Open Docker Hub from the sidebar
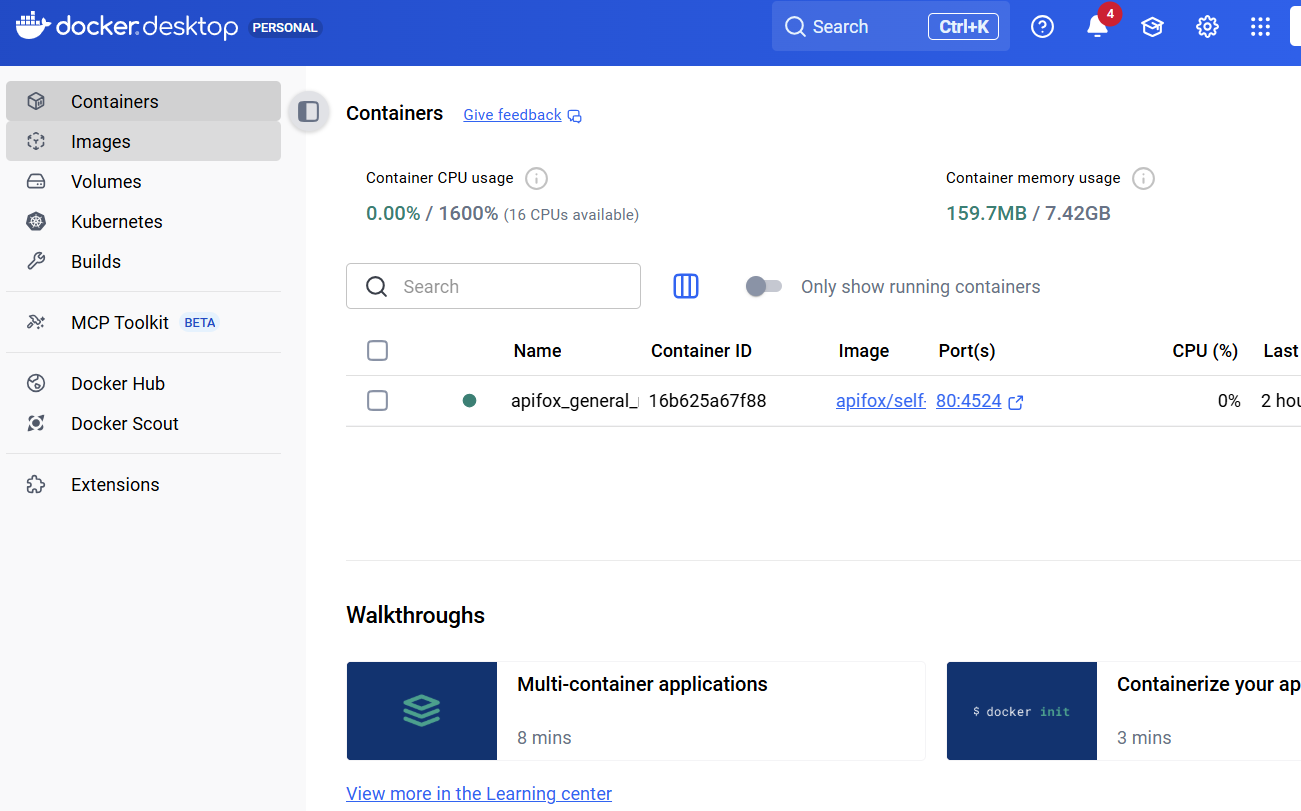 click(143, 383)
